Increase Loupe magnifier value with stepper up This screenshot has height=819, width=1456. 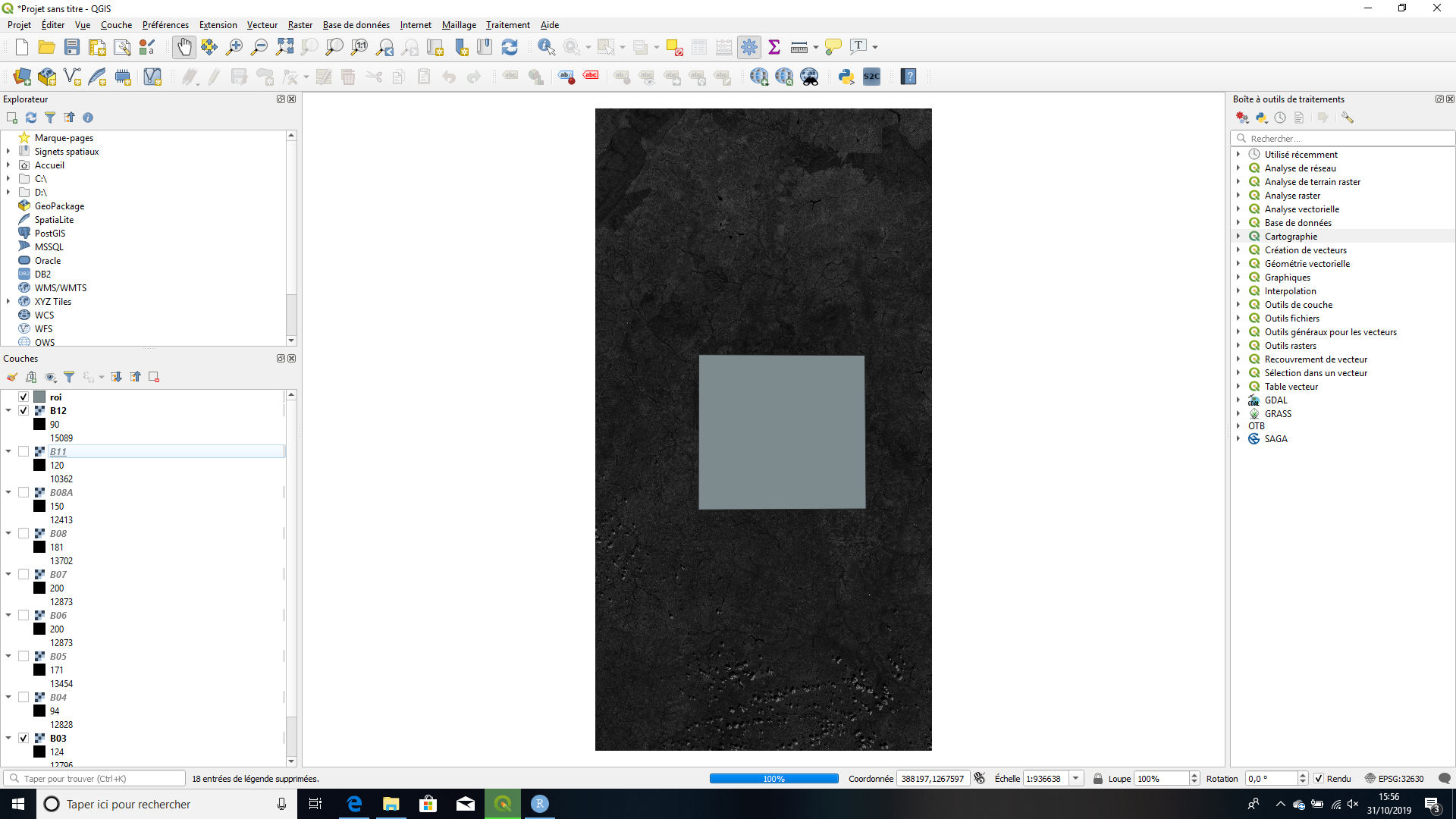coord(1194,775)
